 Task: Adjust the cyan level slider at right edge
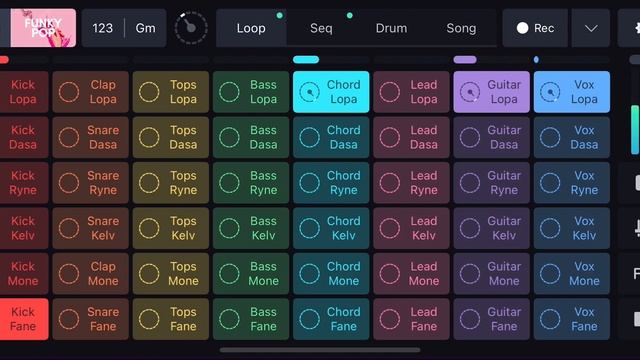(635, 129)
